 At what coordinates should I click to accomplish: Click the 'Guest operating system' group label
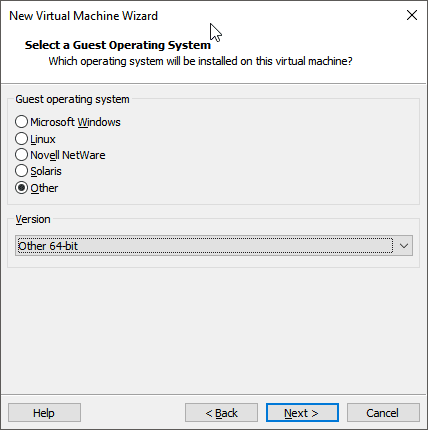(72, 99)
